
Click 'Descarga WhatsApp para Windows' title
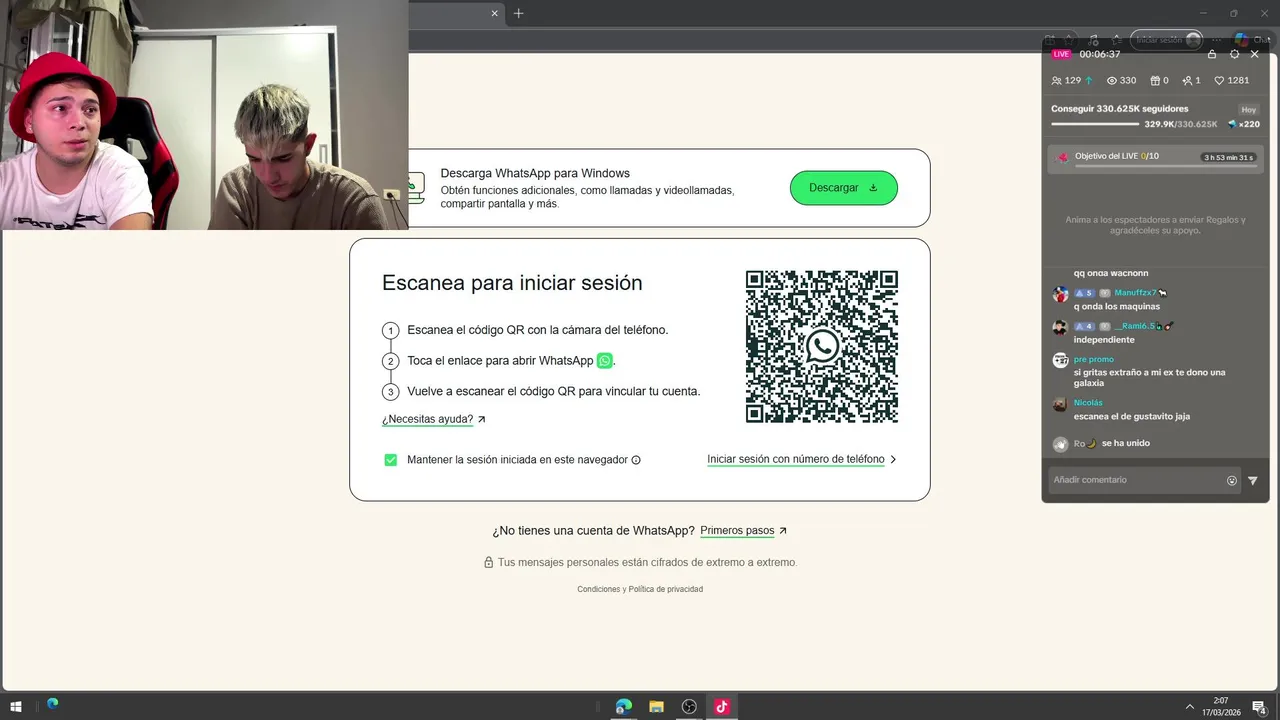(535, 173)
